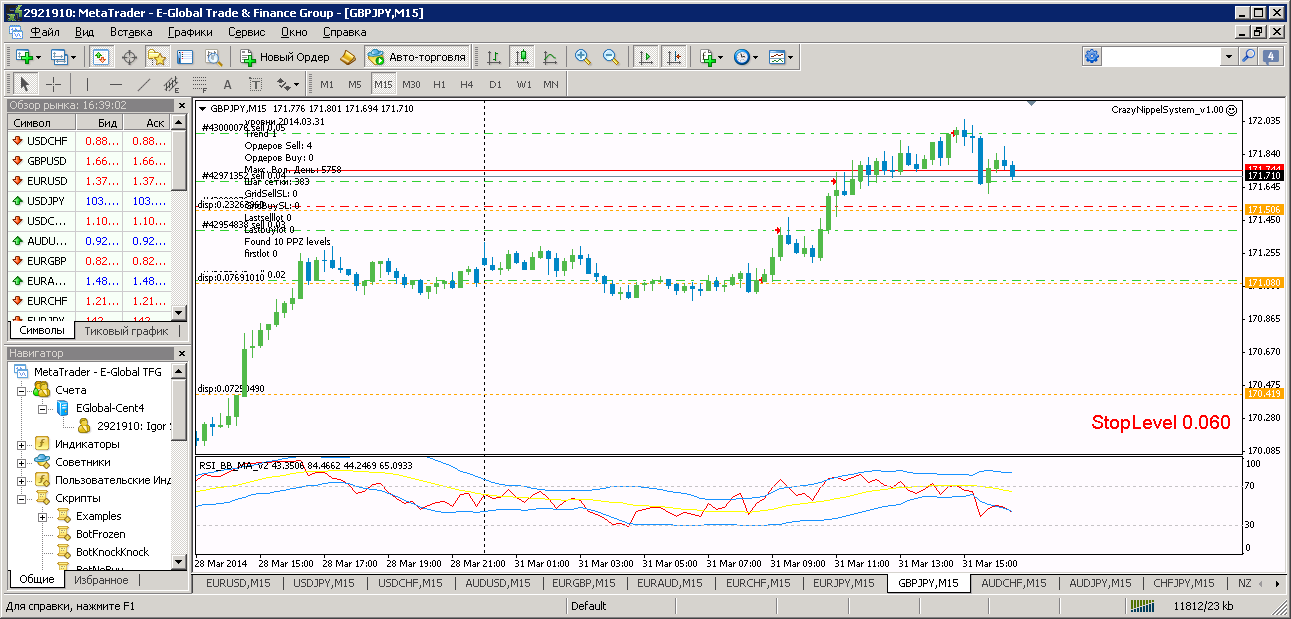1291x619 pixels.
Task: Toggle candlestick chart mode
Action: [521, 57]
